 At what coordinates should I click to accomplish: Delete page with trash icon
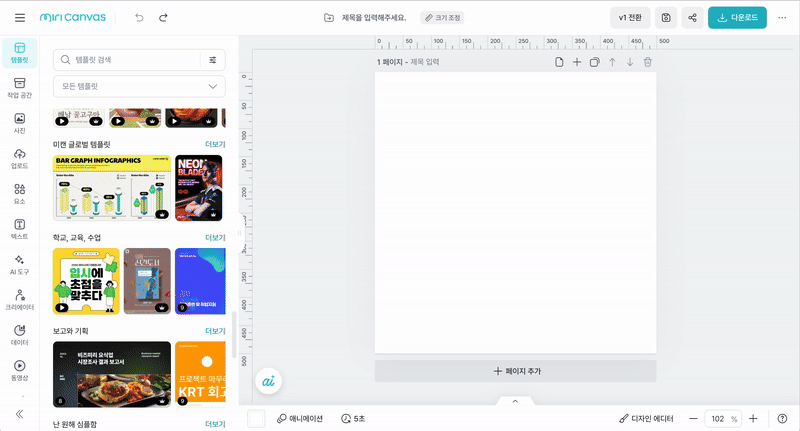tap(647, 62)
